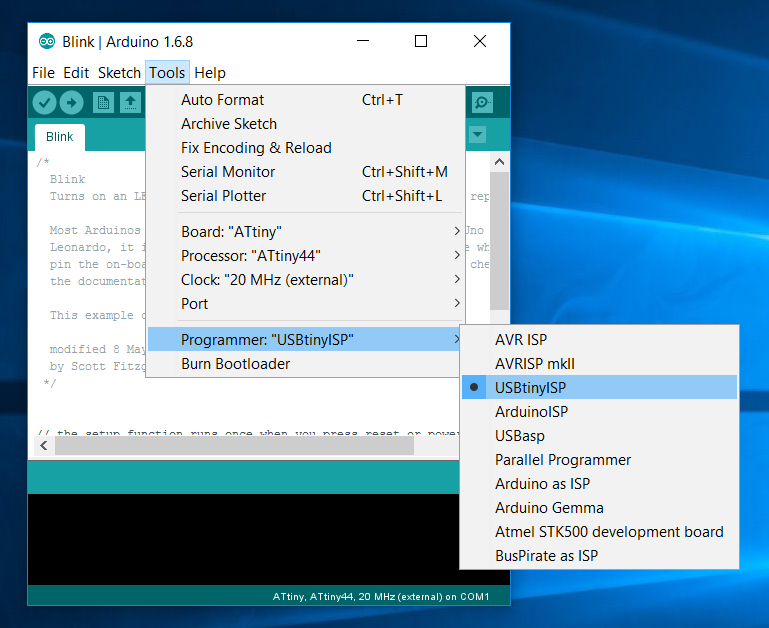Image resolution: width=769 pixels, height=628 pixels.
Task: Select ArduinoISP programmer
Action: [599, 412]
